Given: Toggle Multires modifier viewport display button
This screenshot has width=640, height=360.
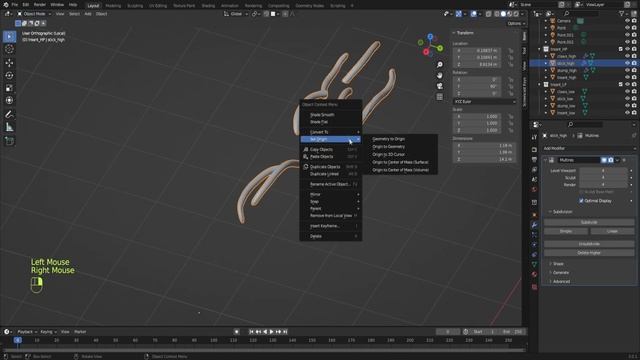Looking at the screenshot, I should click(604, 160).
